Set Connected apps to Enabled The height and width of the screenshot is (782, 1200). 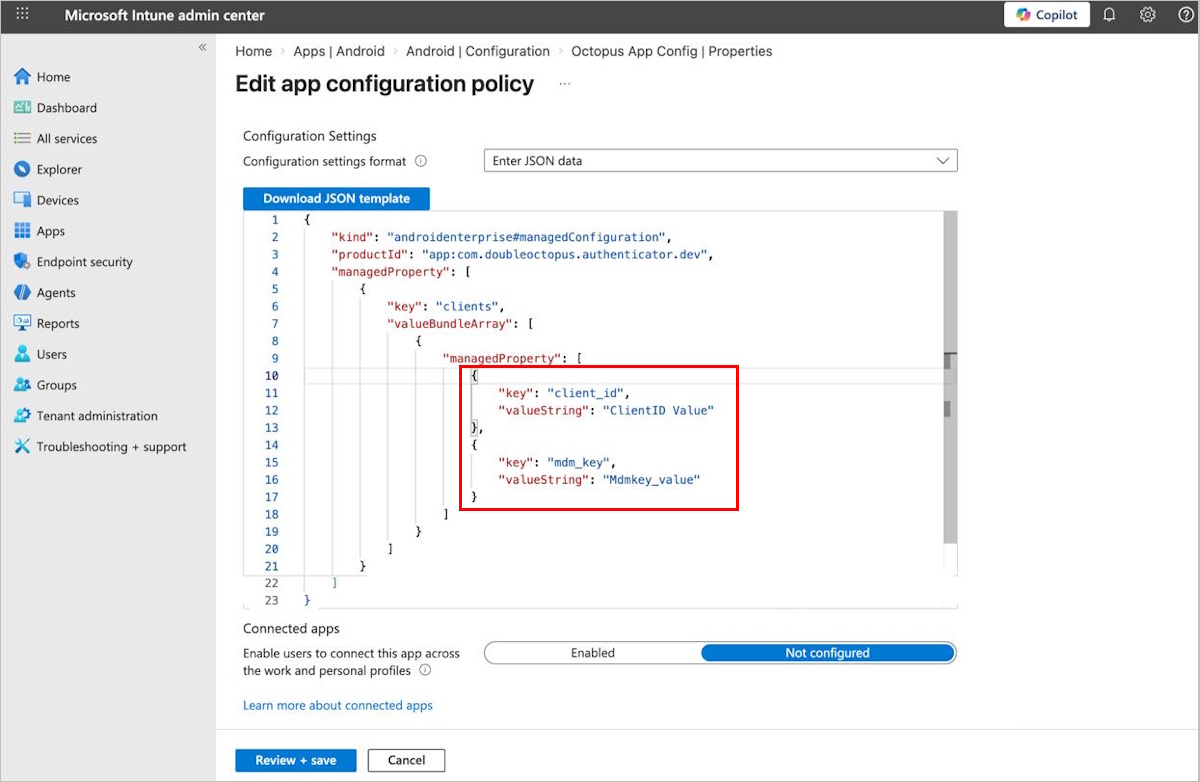(x=593, y=653)
